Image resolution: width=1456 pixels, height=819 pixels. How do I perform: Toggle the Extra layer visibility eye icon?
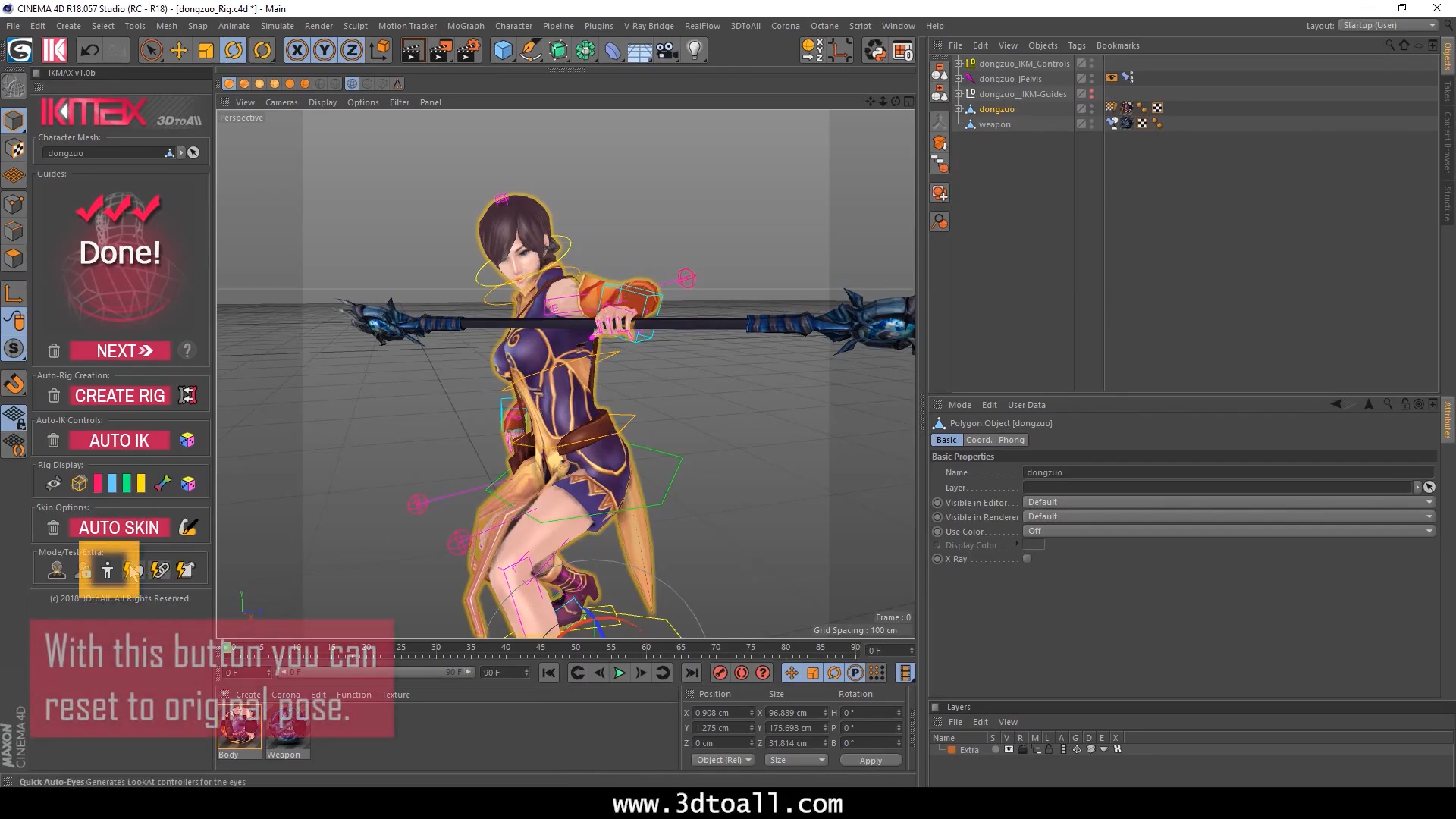tap(1009, 750)
